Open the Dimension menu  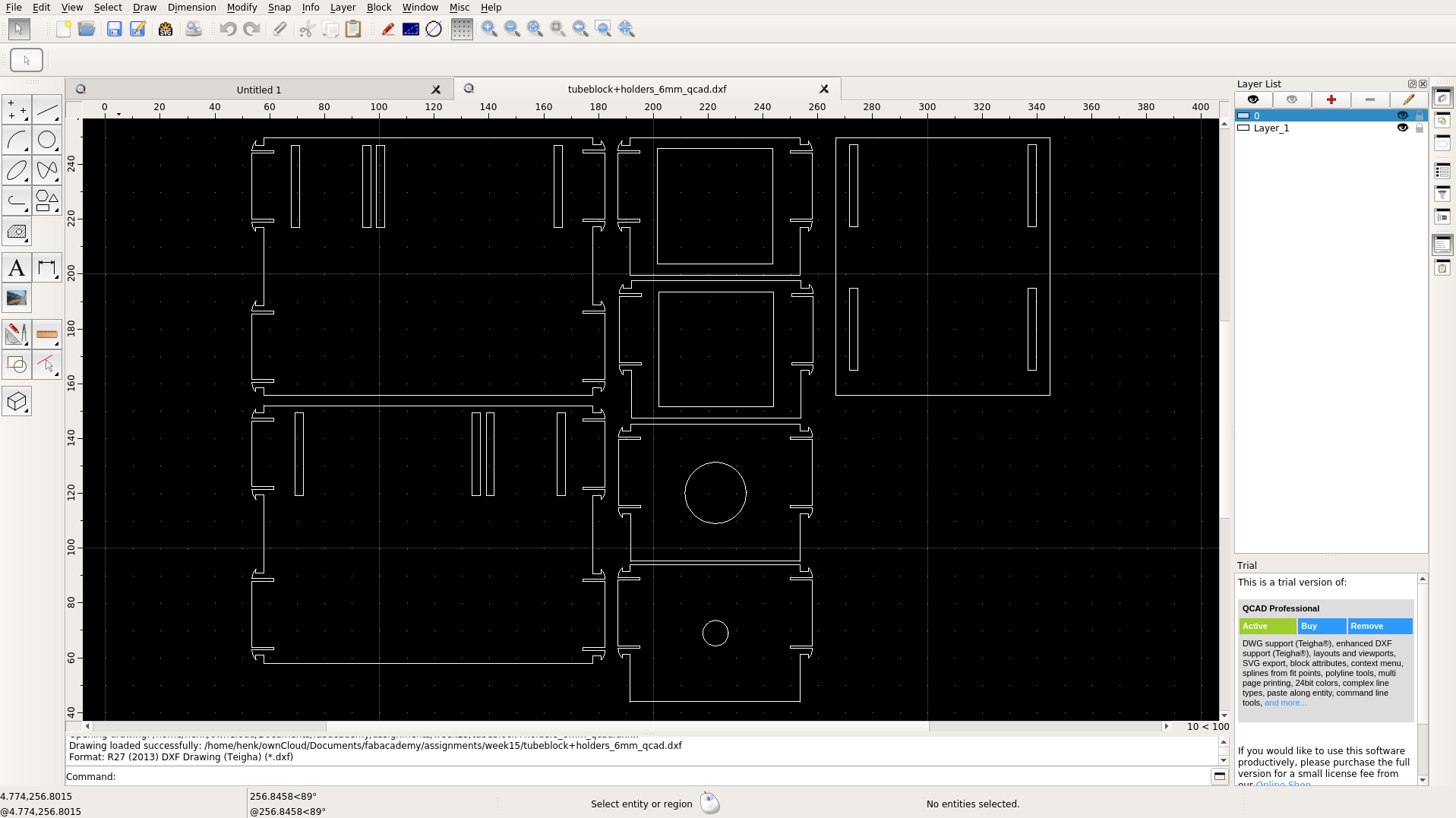coord(191,7)
